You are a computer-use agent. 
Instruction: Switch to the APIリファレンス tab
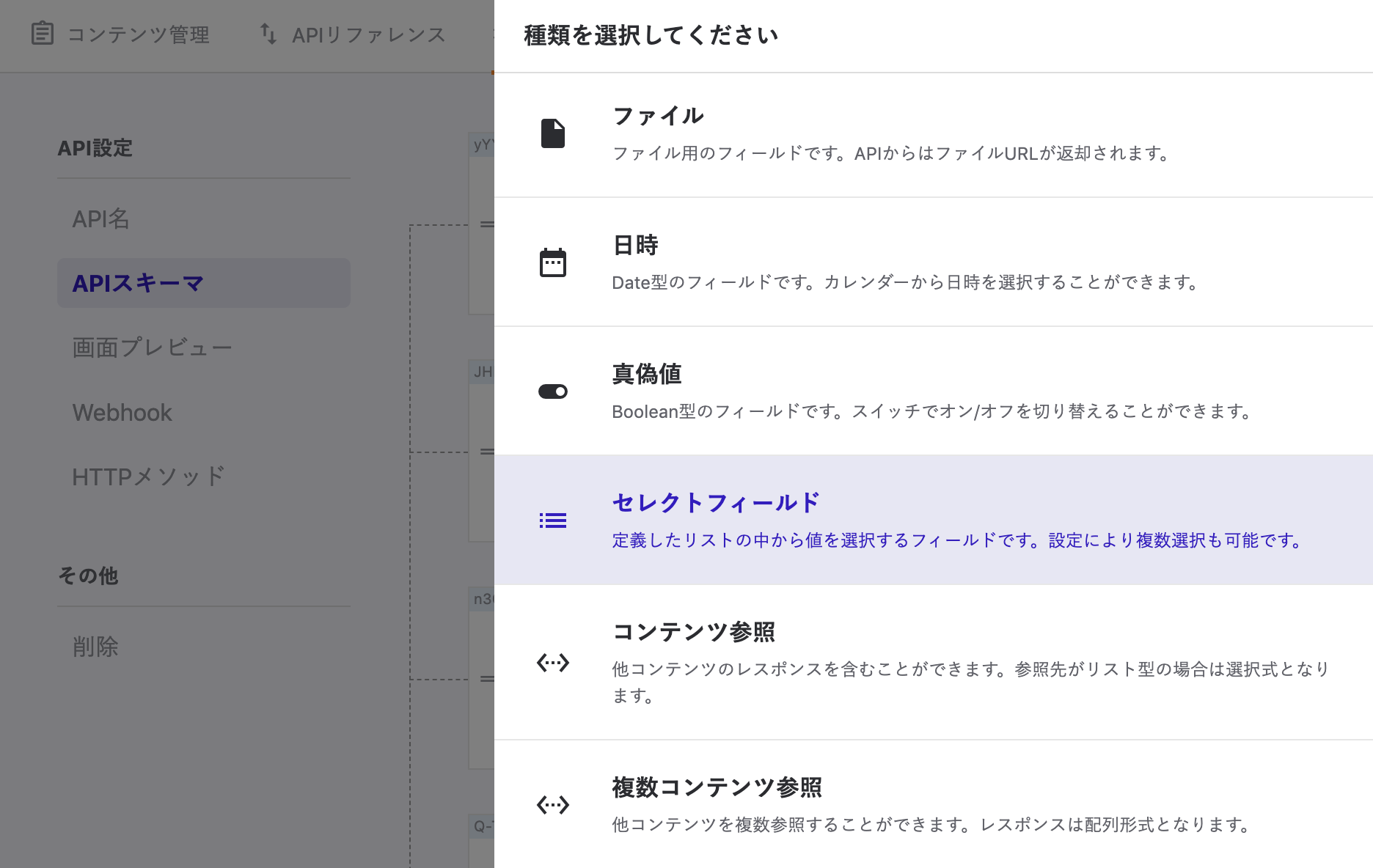(368, 34)
